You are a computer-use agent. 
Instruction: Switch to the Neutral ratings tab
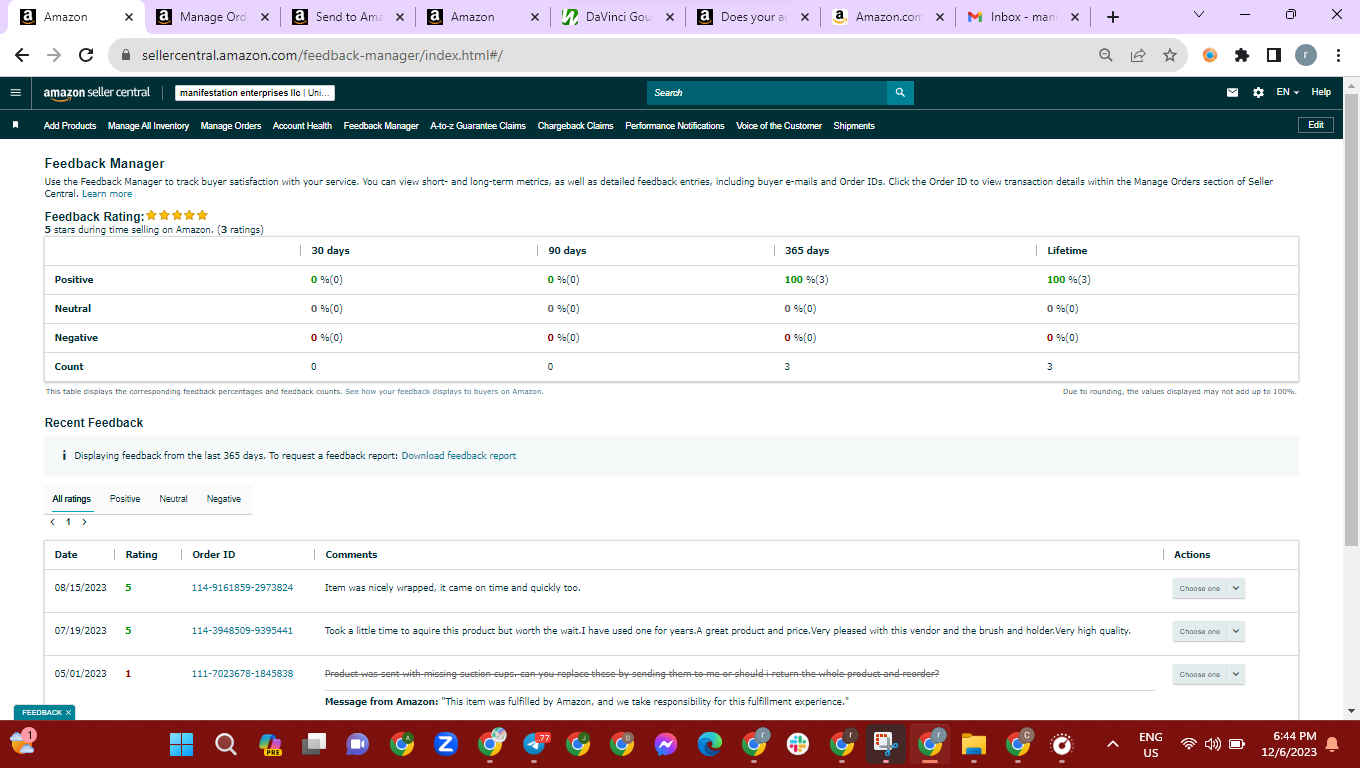[173, 499]
